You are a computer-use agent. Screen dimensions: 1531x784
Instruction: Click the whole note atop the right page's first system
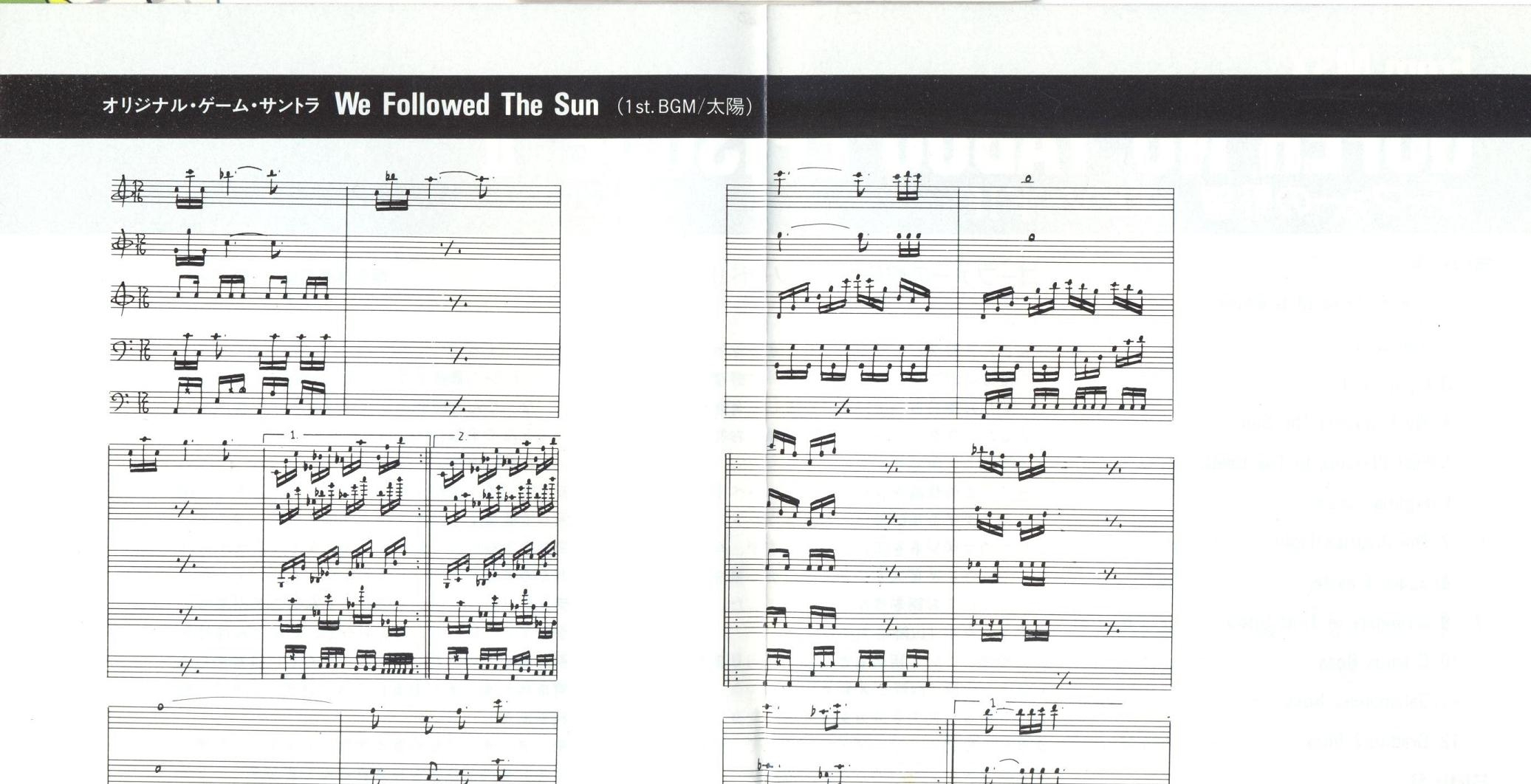[x=1029, y=179]
